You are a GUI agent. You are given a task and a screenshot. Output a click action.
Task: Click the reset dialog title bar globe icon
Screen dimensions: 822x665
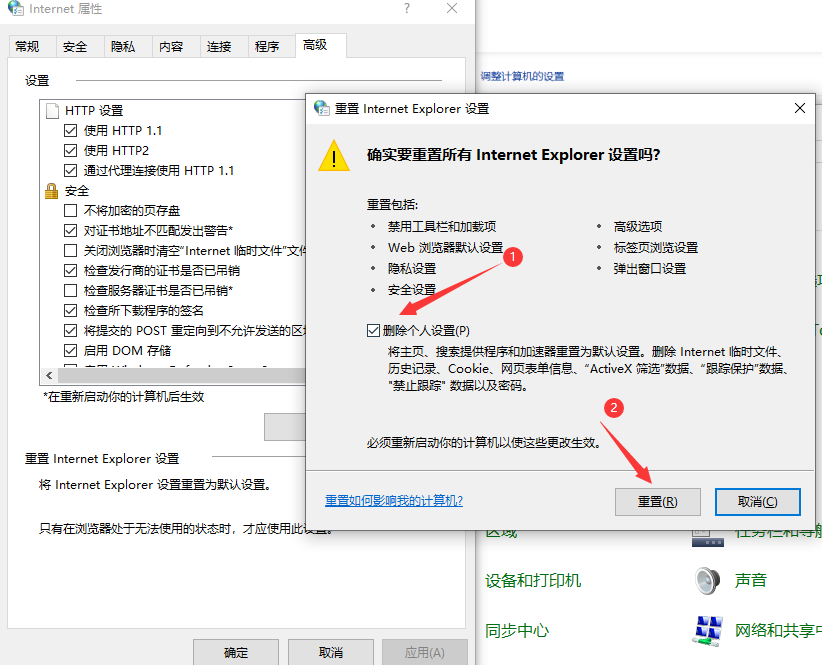[x=321, y=108]
